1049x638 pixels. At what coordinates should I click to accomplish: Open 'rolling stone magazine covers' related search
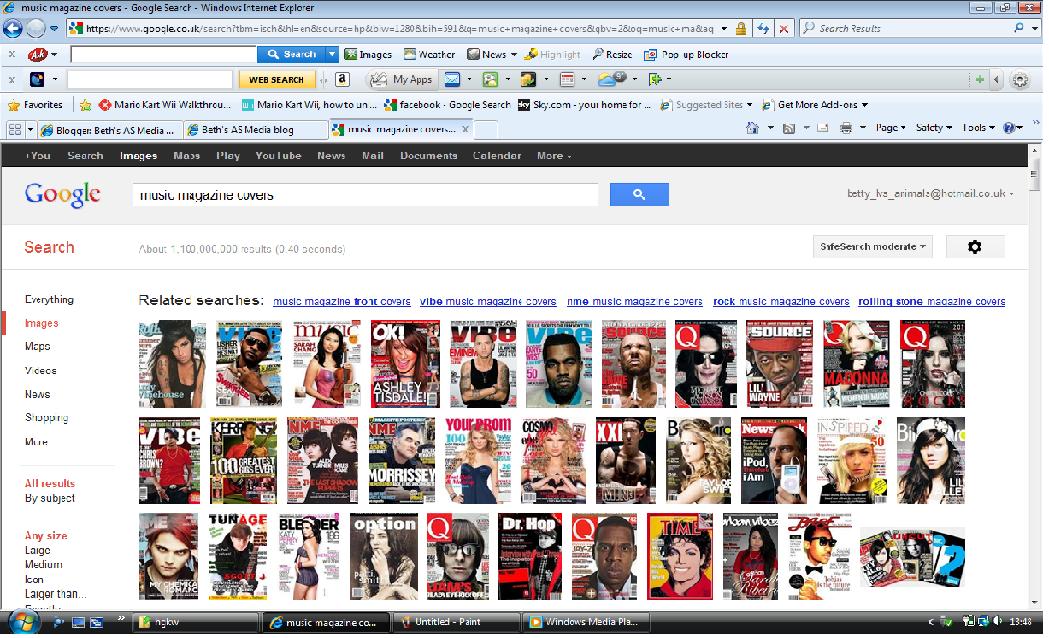click(x=931, y=302)
